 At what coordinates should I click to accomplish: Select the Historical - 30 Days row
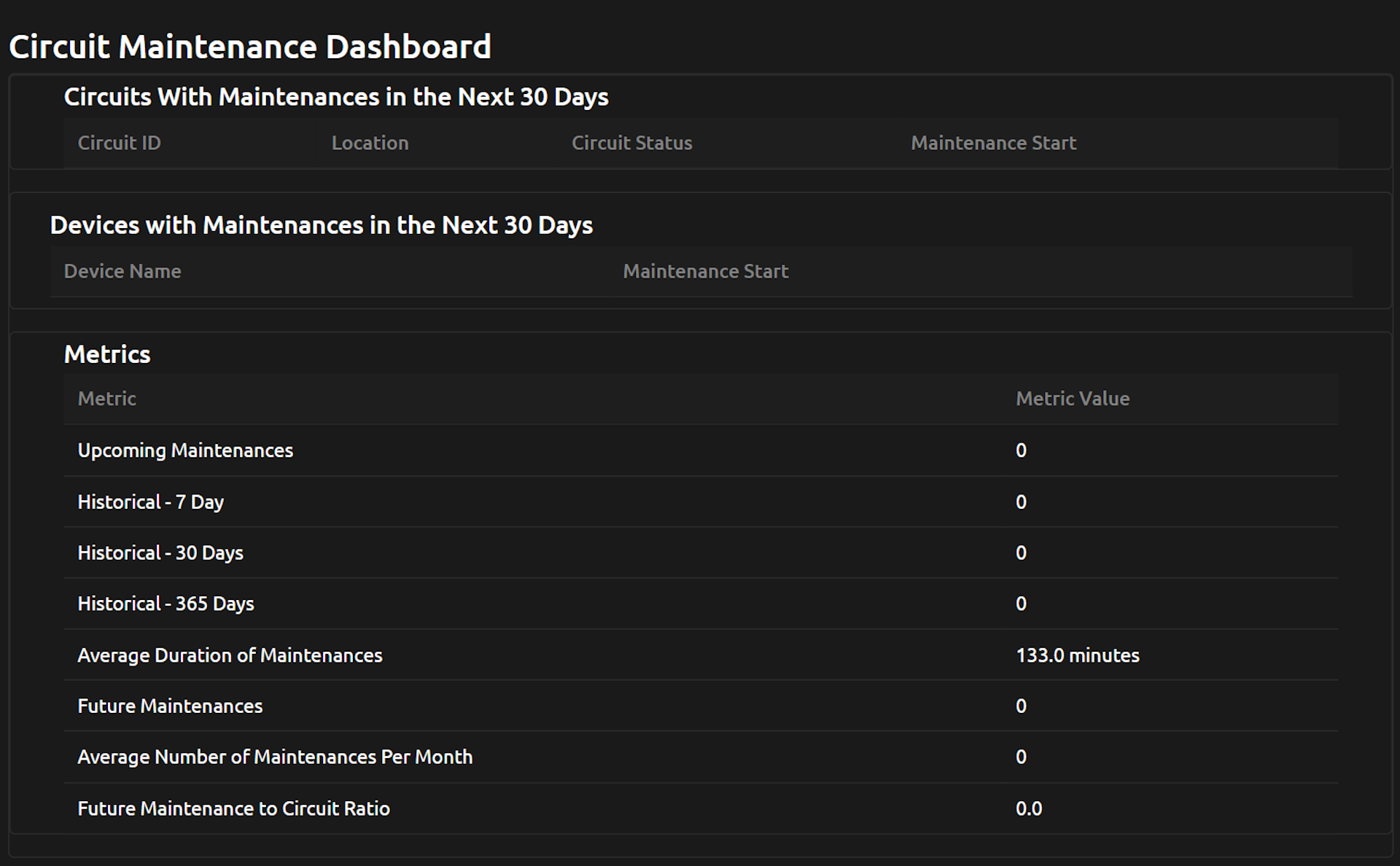pos(161,553)
